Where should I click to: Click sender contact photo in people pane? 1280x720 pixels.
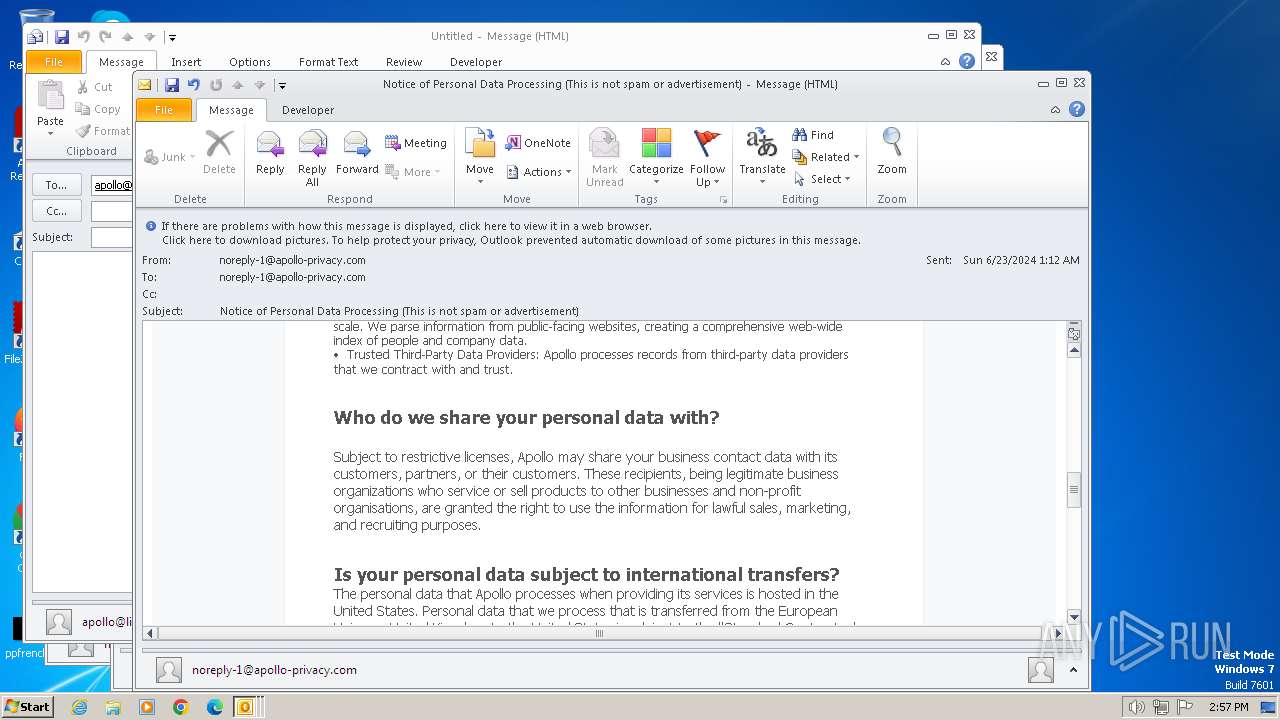[x=169, y=670]
